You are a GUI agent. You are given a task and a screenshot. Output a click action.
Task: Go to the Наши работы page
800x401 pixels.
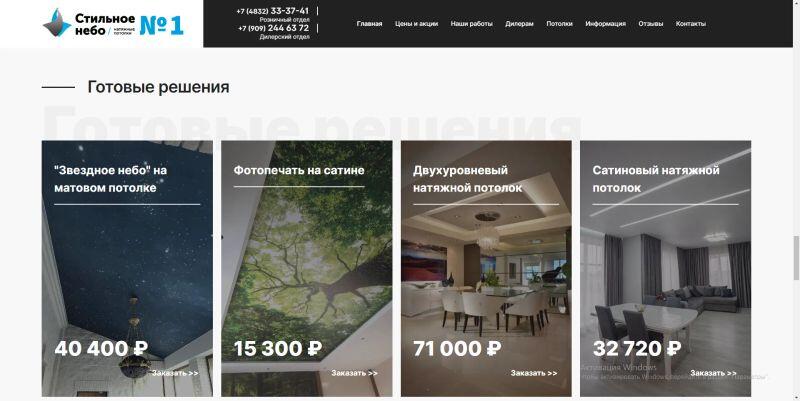tap(471, 23)
